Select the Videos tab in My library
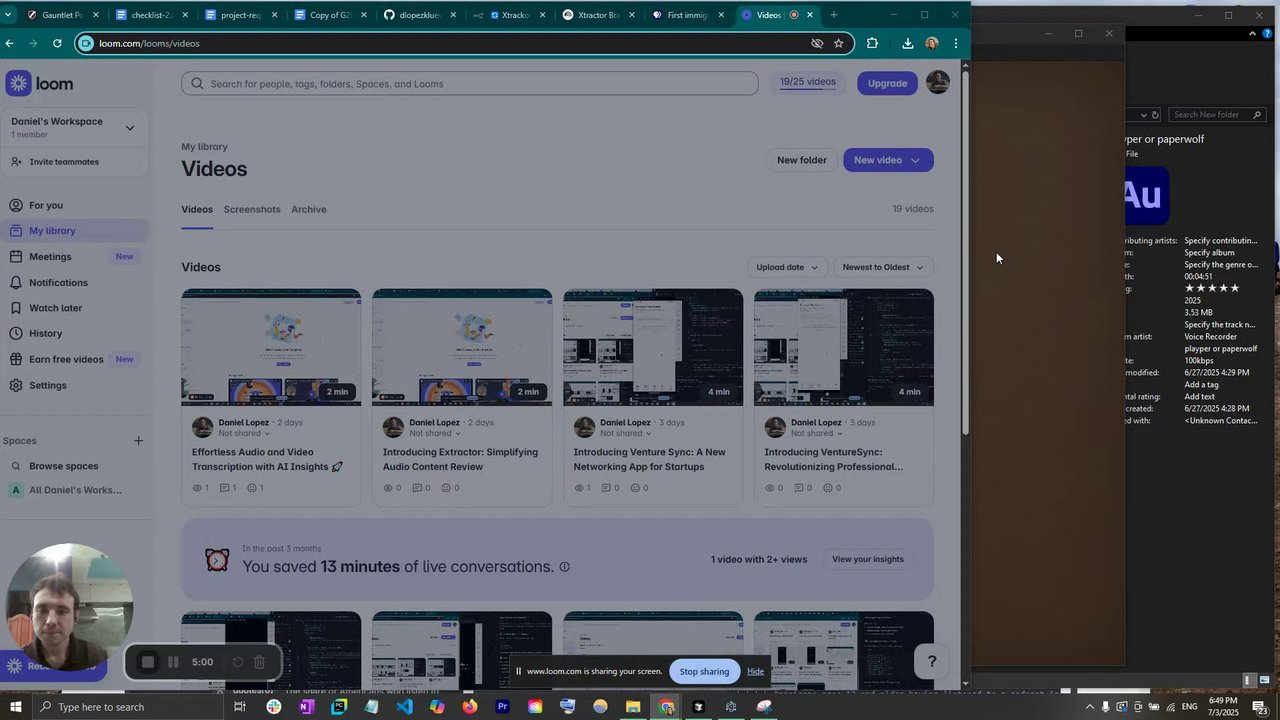1280x720 pixels. point(197,209)
